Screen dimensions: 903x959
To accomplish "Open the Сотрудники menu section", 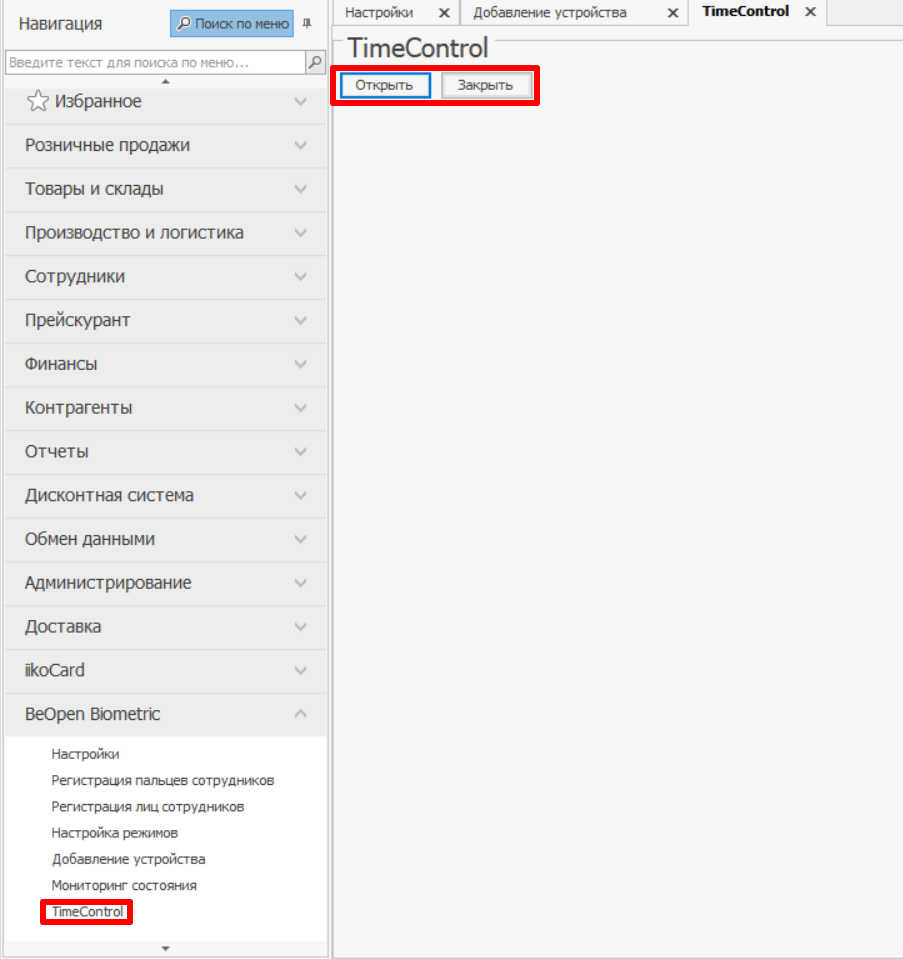I will [x=166, y=276].
